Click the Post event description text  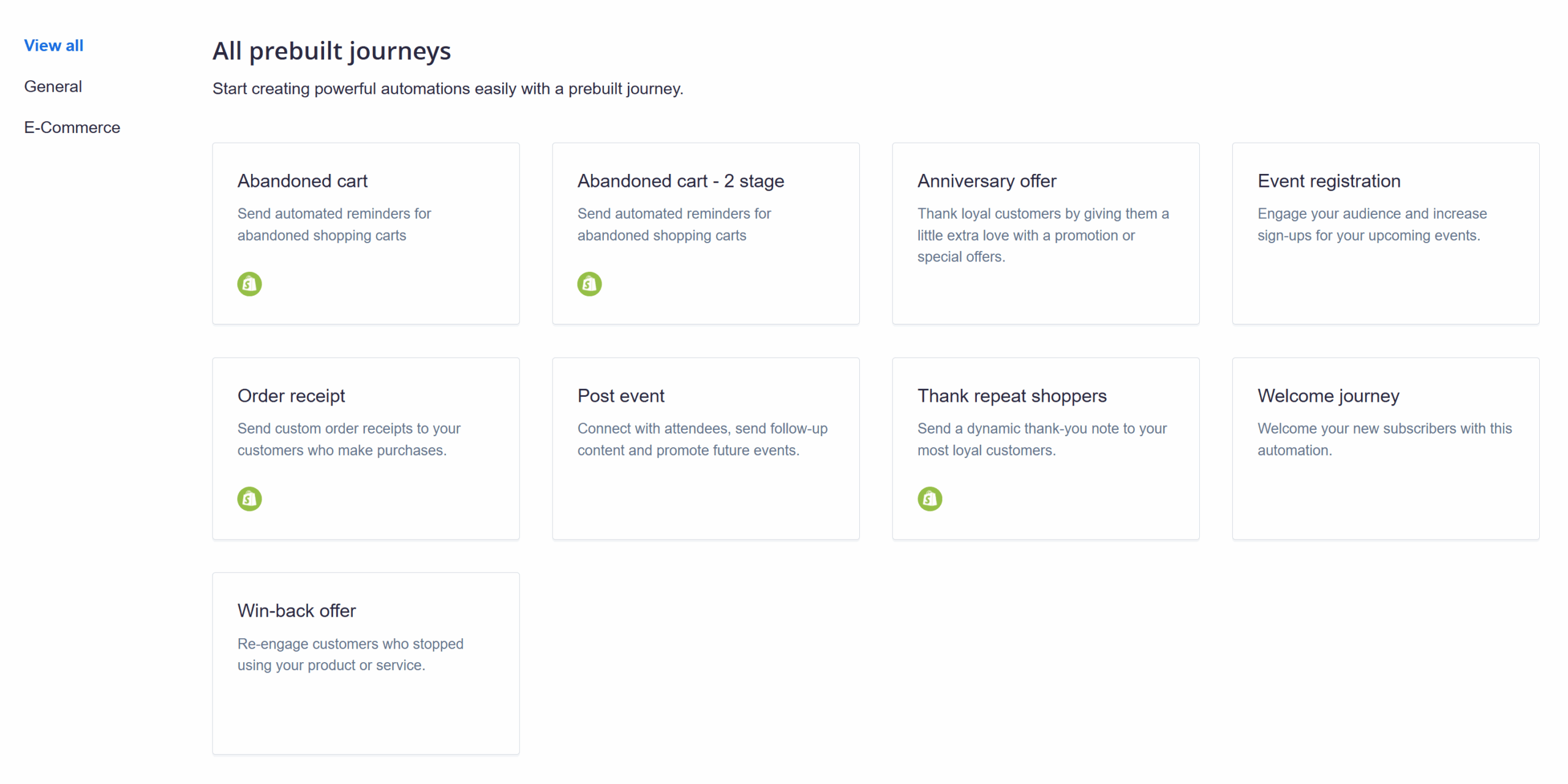tap(702, 439)
